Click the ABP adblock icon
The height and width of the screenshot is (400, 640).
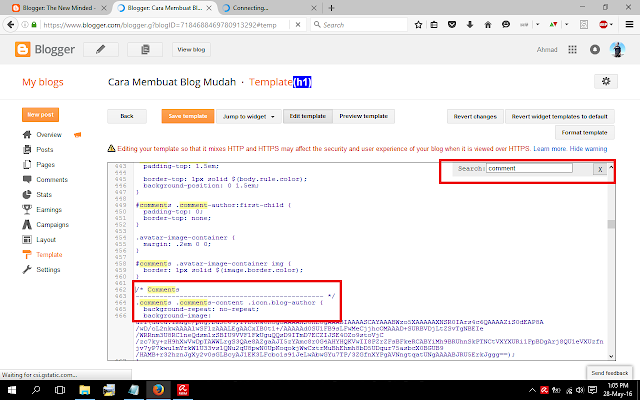pos(603,25)
